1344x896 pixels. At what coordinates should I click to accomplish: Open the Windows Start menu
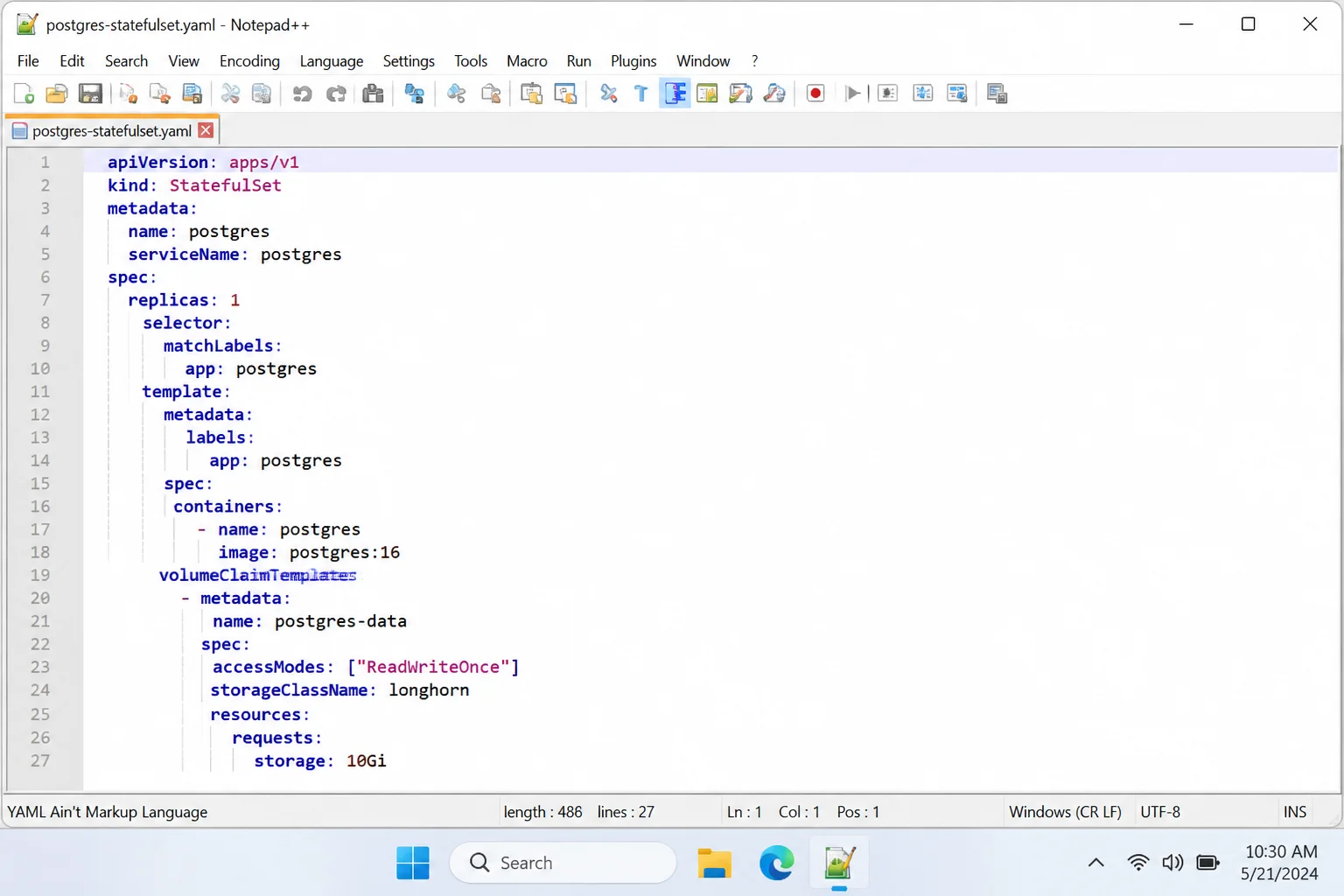pyautogui.click(x=413, y=863)
